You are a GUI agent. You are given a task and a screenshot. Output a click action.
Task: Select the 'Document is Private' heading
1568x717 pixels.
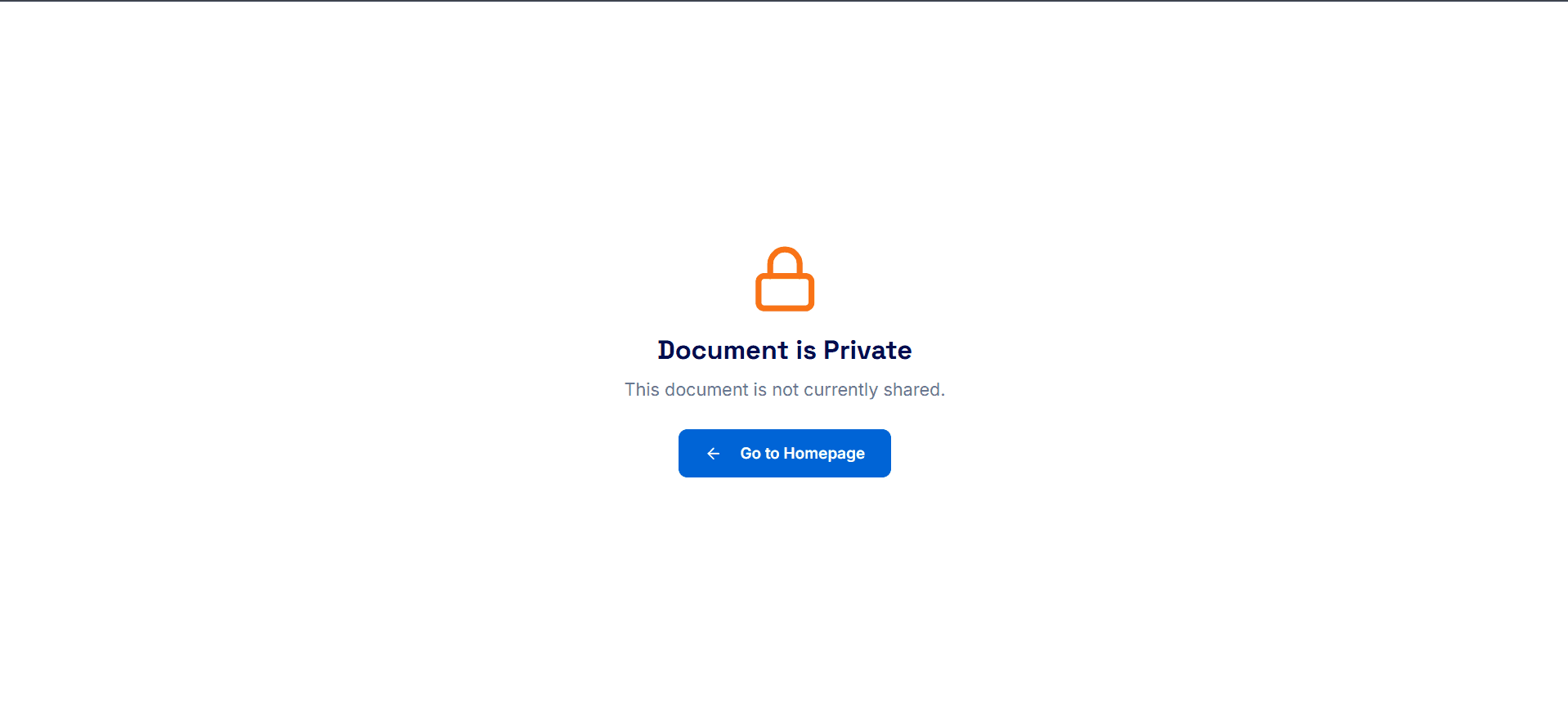(784, 350)
